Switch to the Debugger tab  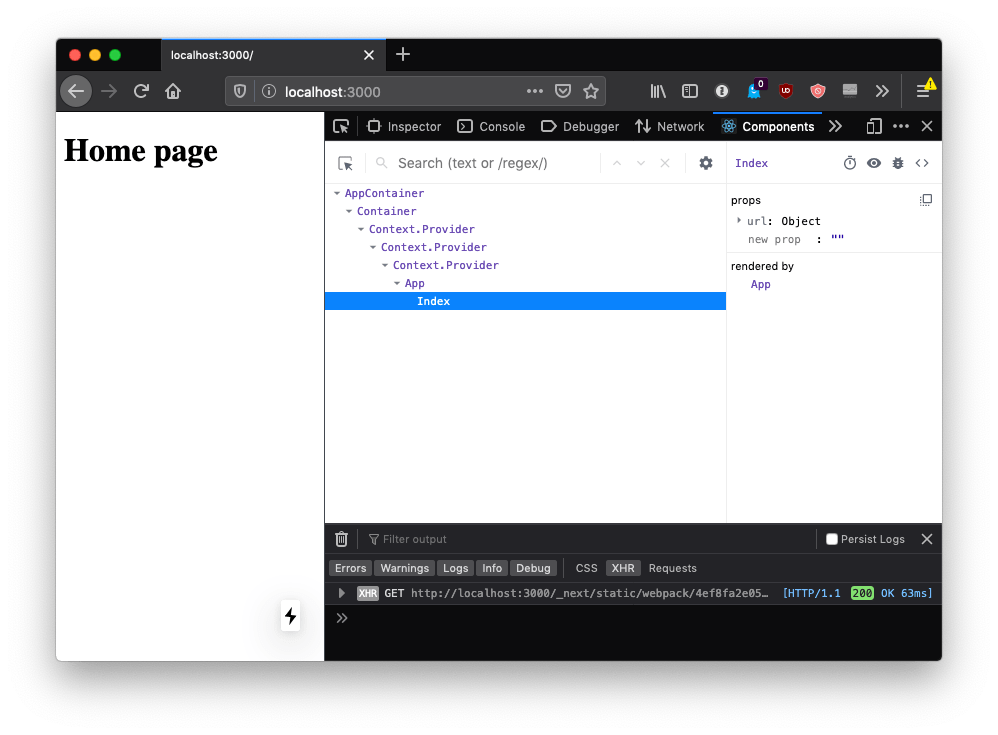pyautogui.click(x=580, y=126)
